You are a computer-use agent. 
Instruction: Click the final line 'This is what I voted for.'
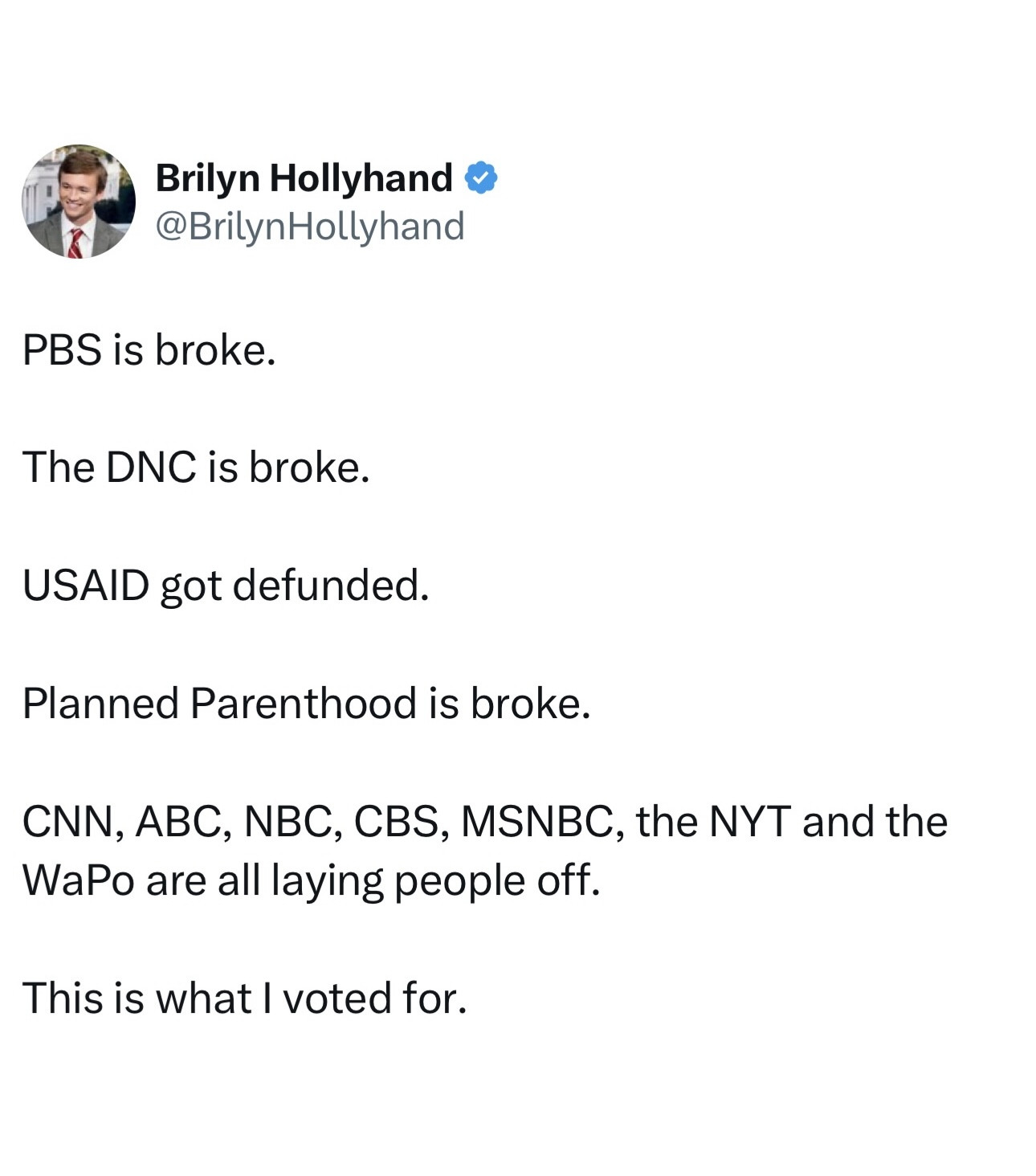tap(244, 998)
